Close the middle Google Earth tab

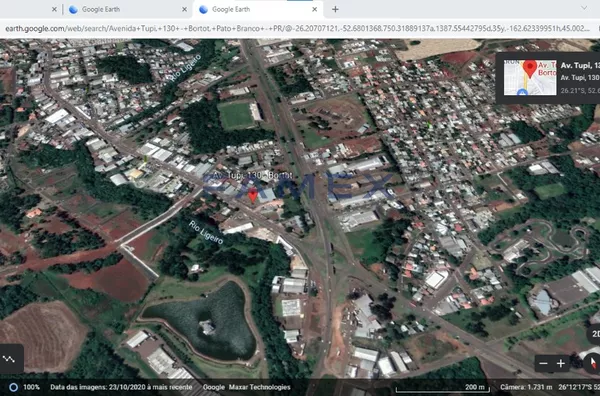184,9
